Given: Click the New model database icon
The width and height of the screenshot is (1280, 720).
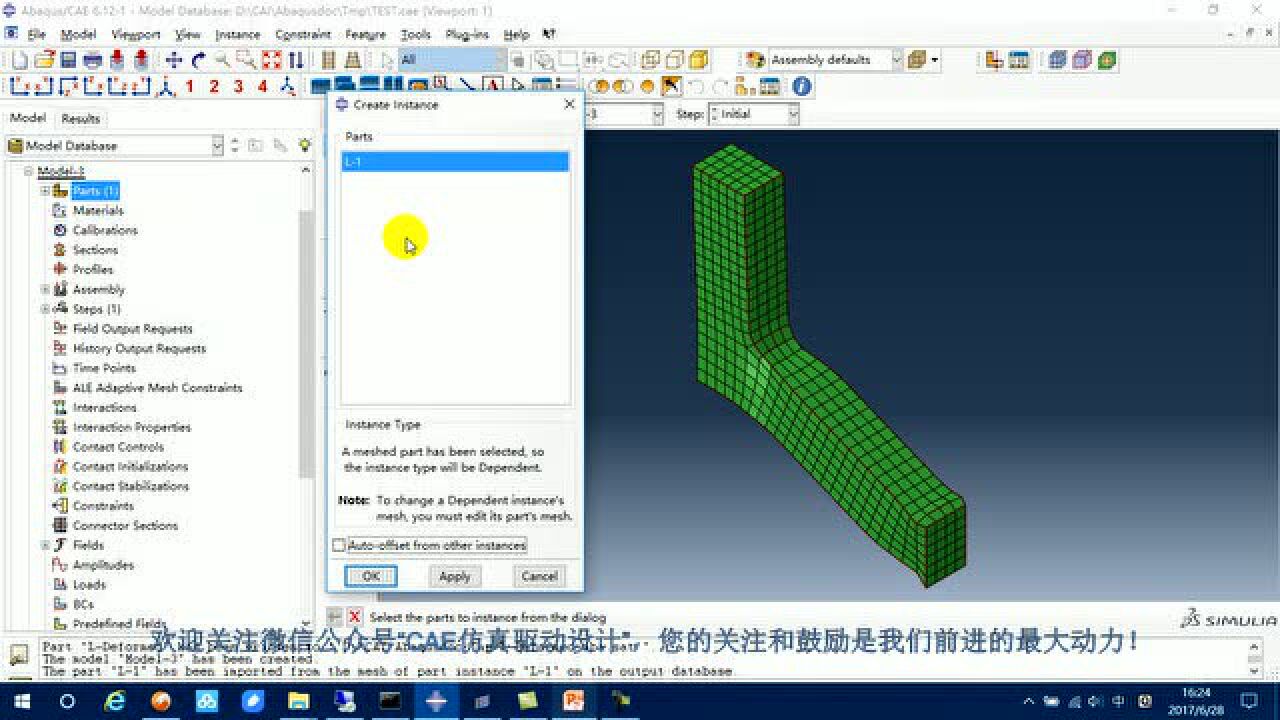Looking at the screenshot, I should (19, 60).
